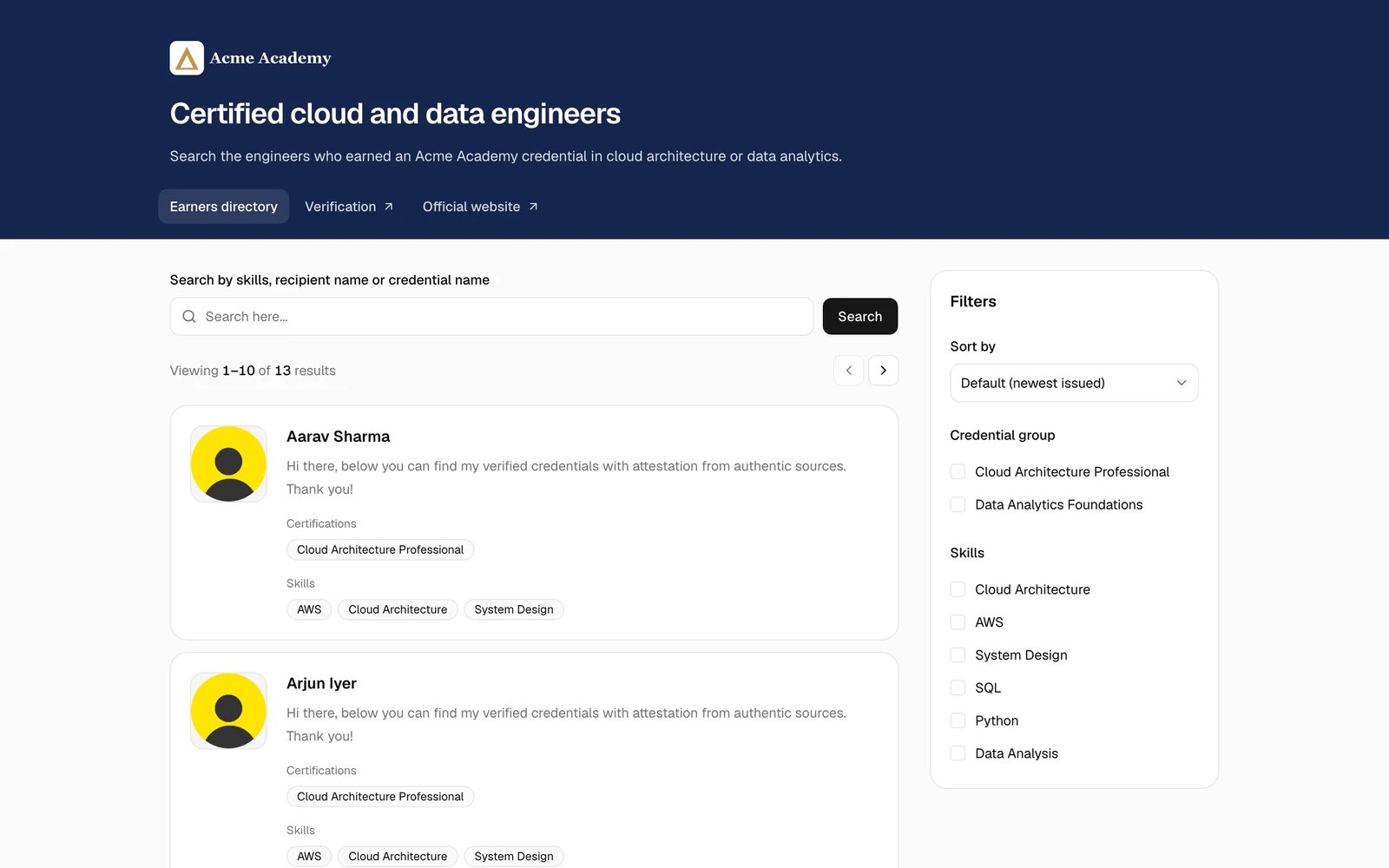Image resolution: width=1389 pixels, height=868 pixels.
Task: Select the Earners directory tab
Action: point(223,207)
